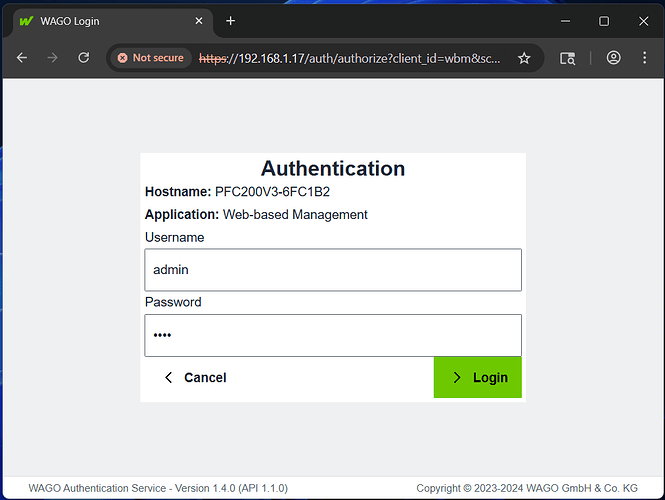The width and height of the screenshot is (665, 500).
Task: Open a new browser tab
Action: pos(230,21)
